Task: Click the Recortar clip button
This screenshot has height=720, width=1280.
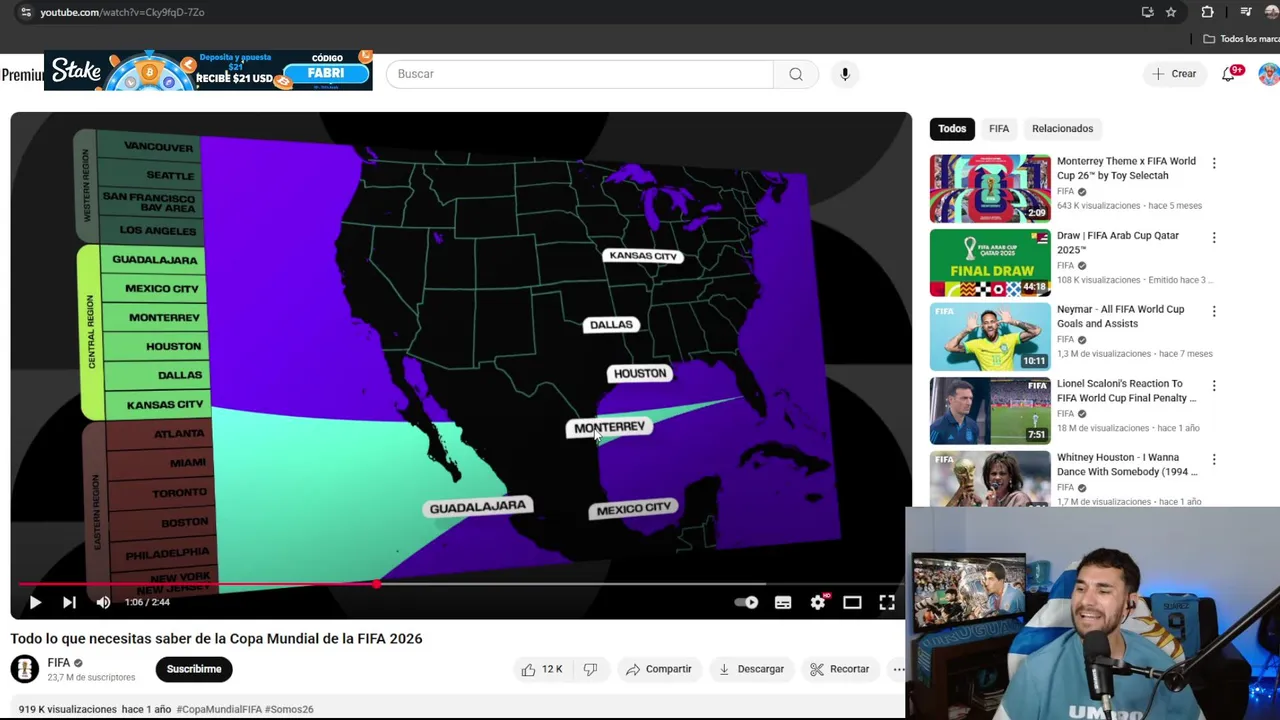Action: coord(839,669)
